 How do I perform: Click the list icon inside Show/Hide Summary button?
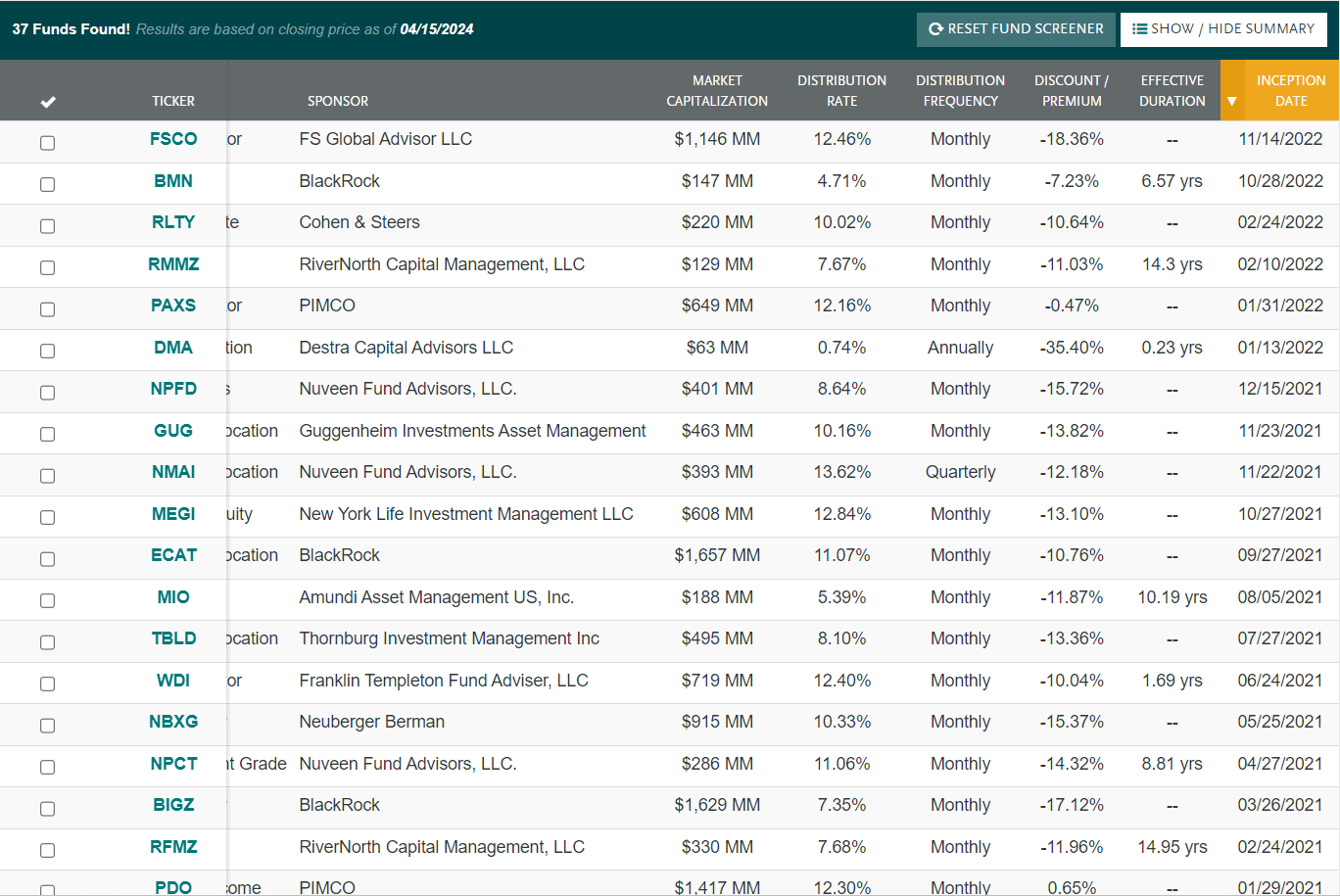pyautogui.click(x=1138, y=28)
